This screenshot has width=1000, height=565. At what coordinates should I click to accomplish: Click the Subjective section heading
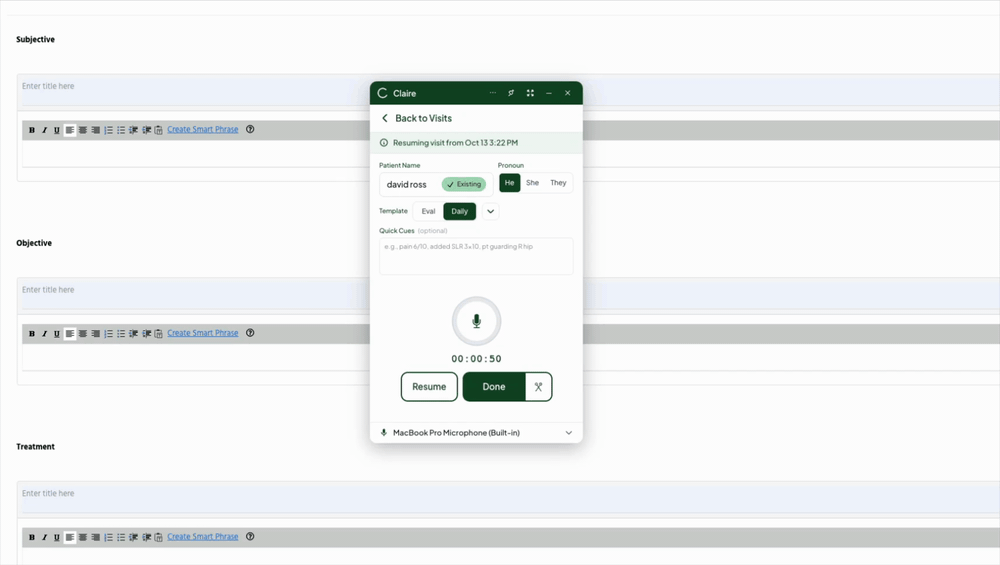(x=36, y=40)
